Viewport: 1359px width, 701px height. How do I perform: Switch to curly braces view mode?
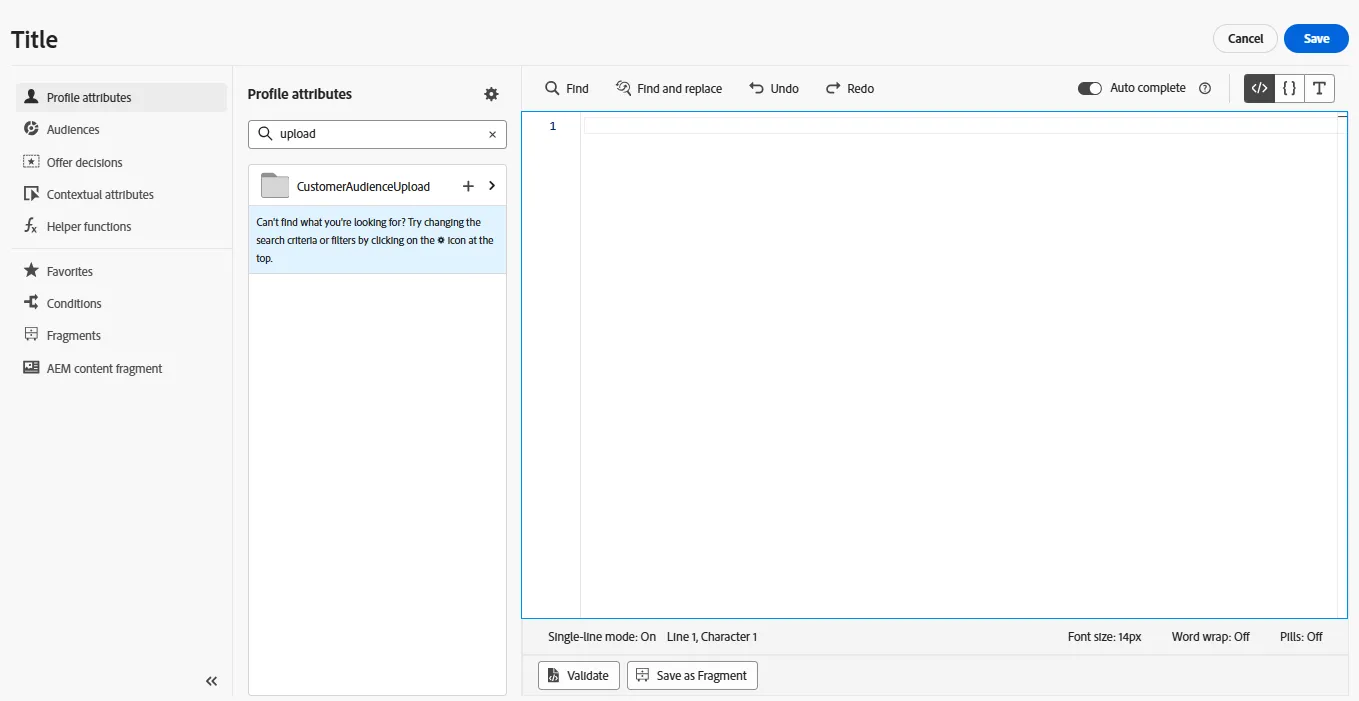pos(1290,88)
